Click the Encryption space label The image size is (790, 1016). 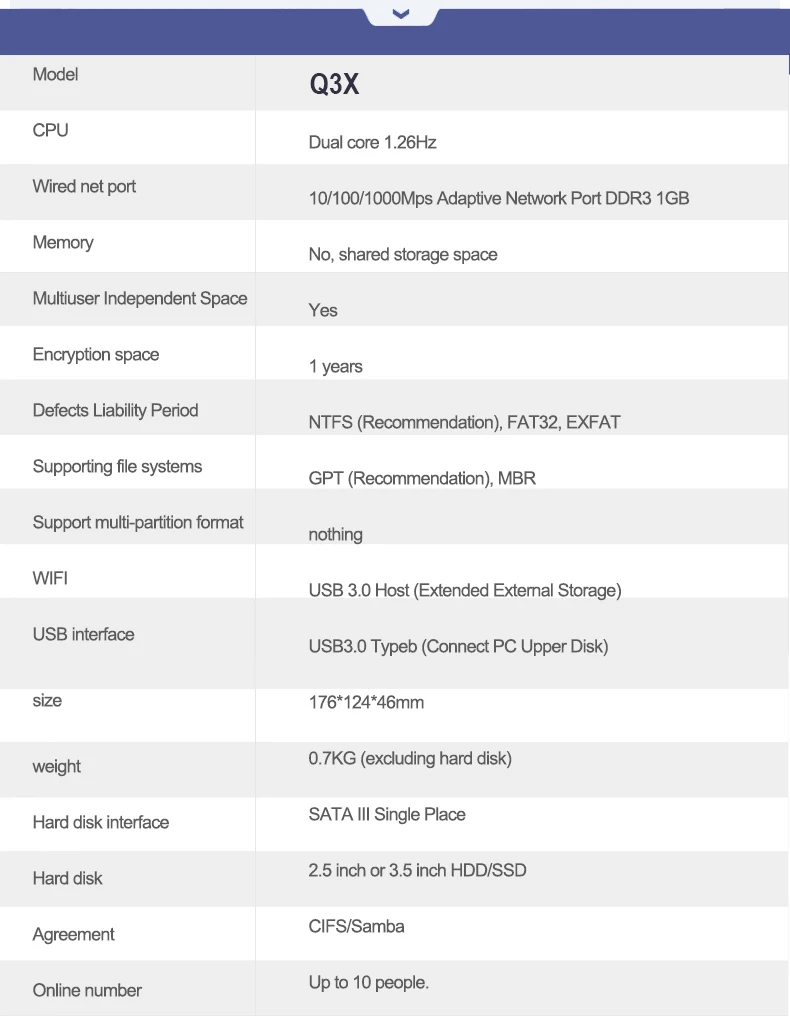point(95,355)
